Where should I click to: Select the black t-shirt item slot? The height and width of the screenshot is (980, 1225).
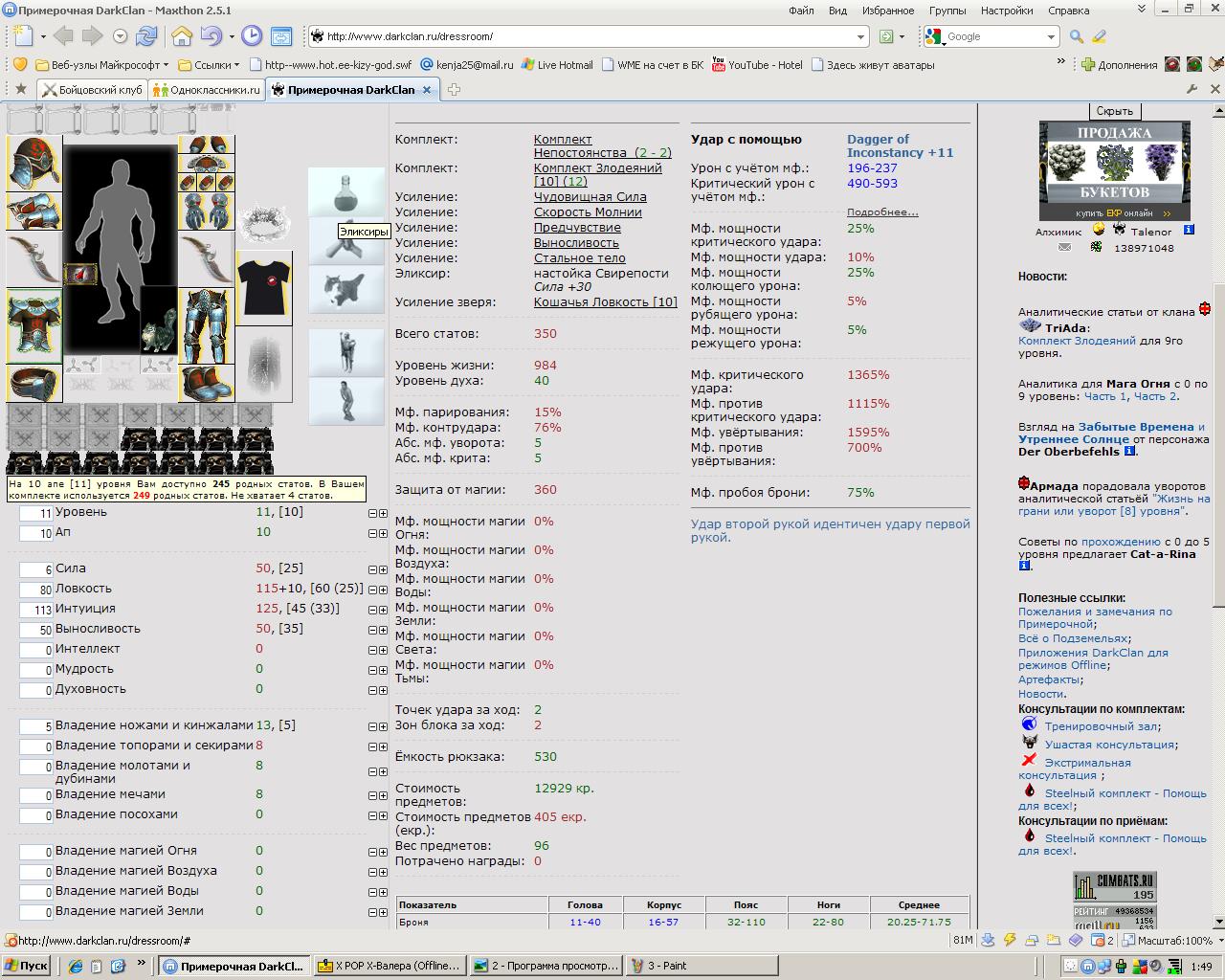tap(264, 289)
